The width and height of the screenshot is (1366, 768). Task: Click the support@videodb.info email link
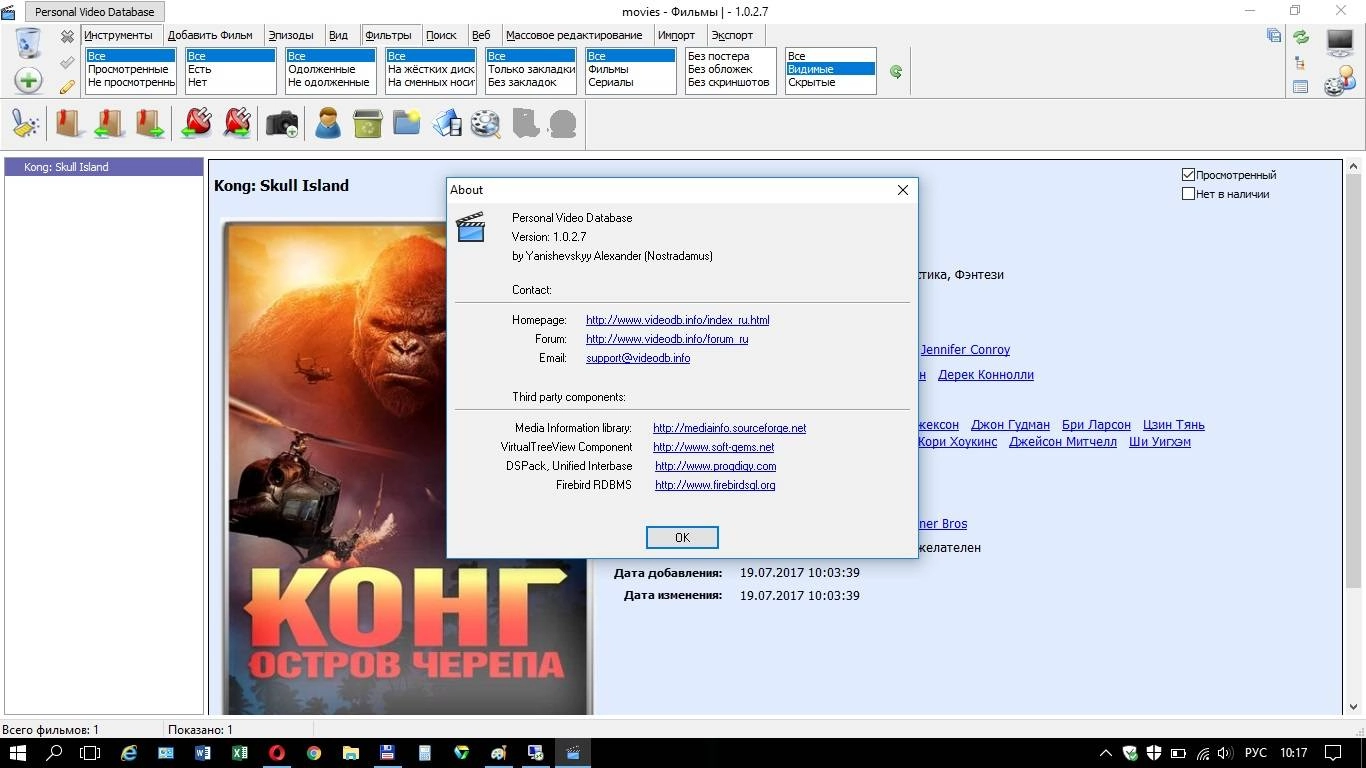[638, 358]
